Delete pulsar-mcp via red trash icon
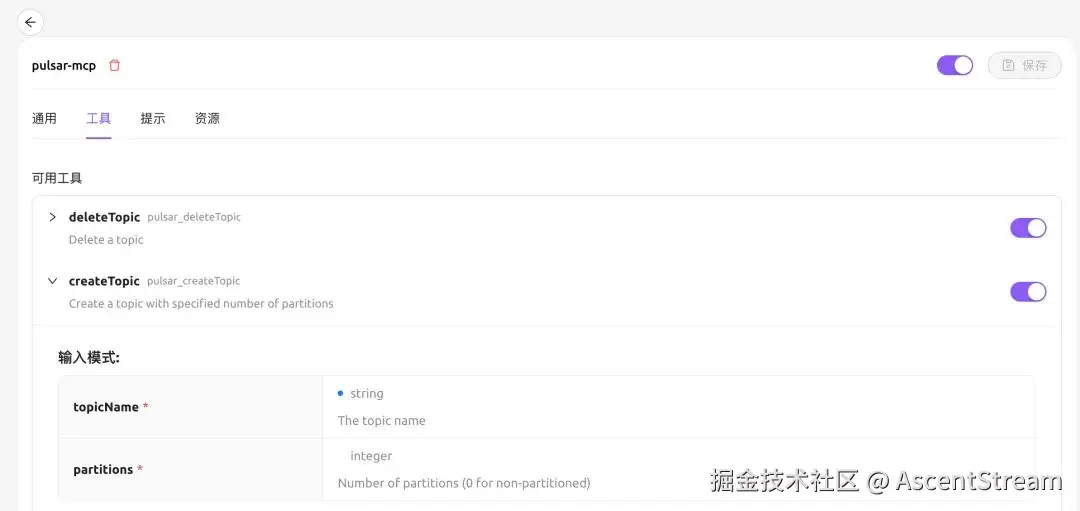 [114, 65]
